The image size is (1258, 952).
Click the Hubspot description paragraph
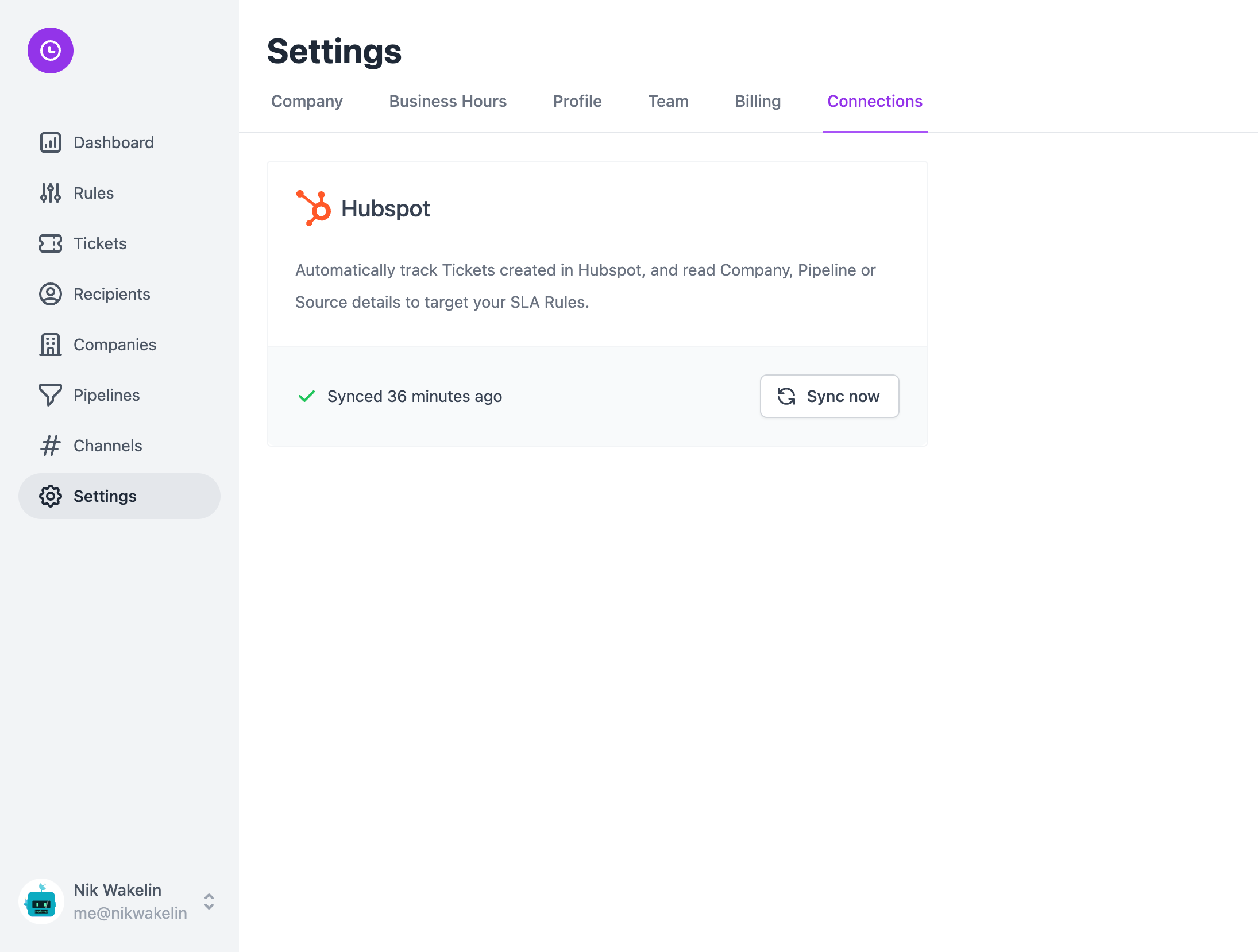tap(585, 286)
